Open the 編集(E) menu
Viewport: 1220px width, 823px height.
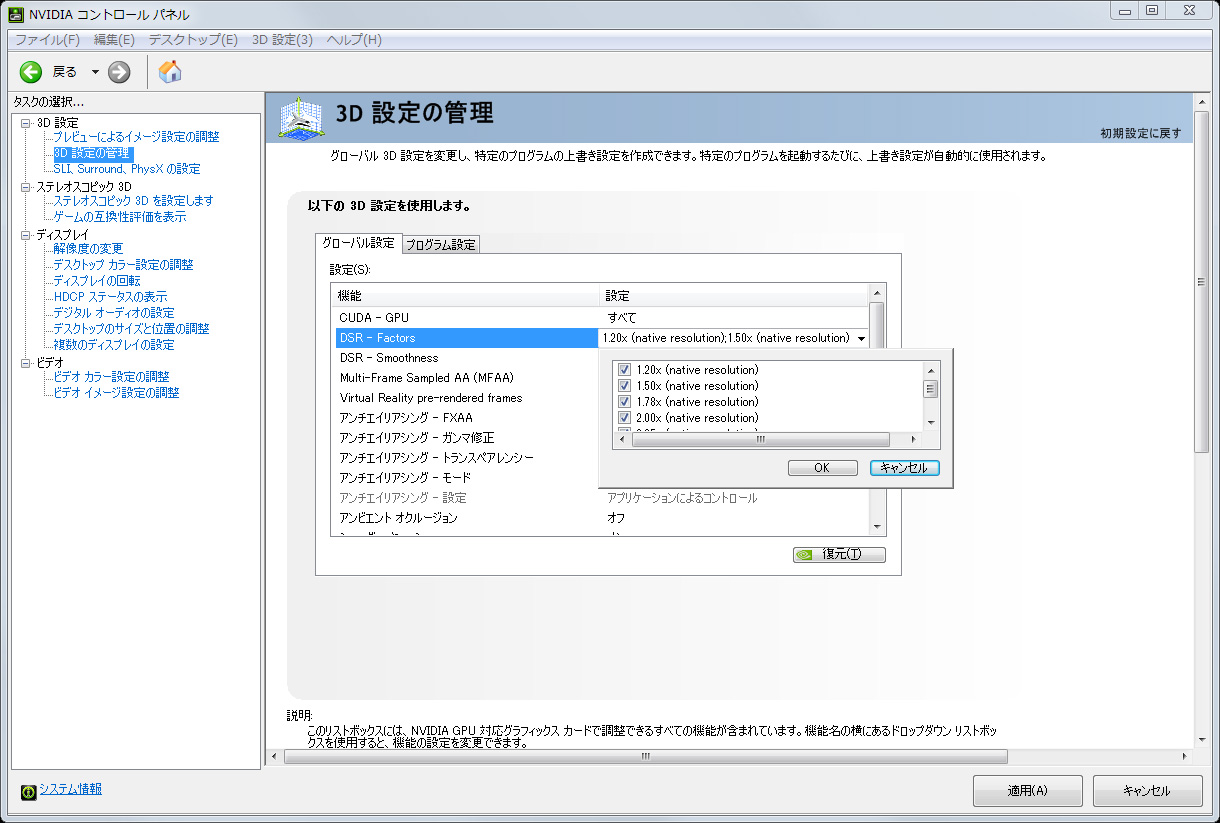point(114,40)
